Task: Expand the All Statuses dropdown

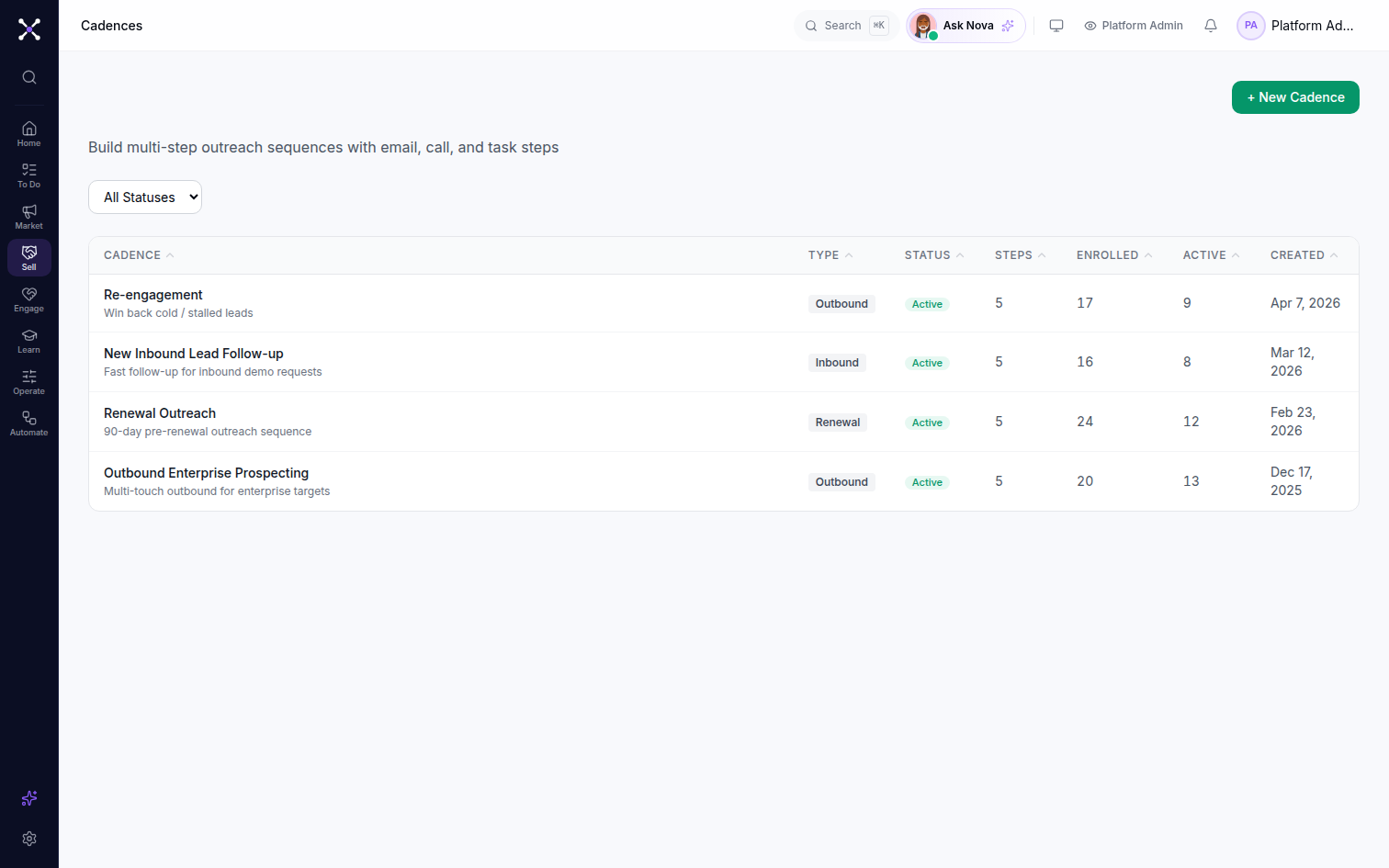Action: pos(145,197)
